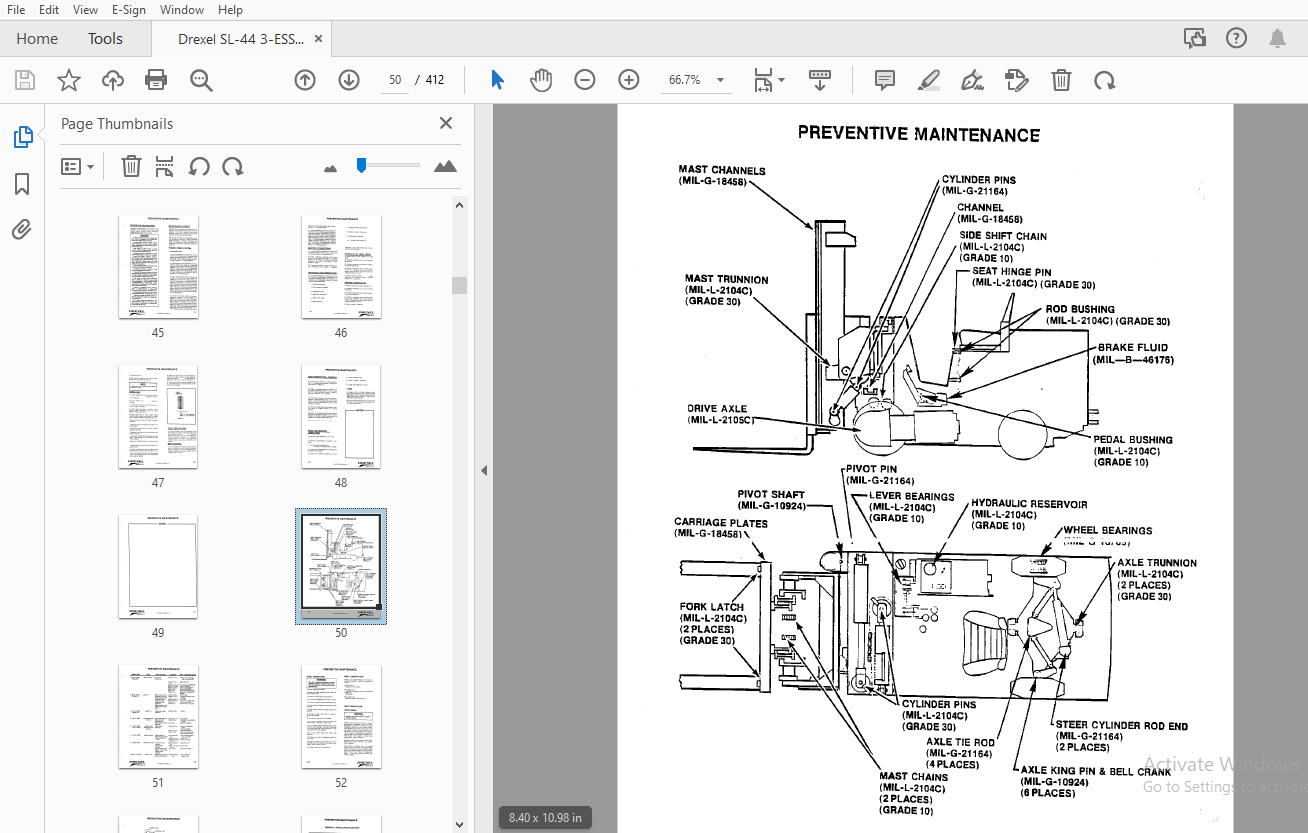The image size is (1308, 833).
Task: Open the share comments chat icon
Action: pos(1194,38)
